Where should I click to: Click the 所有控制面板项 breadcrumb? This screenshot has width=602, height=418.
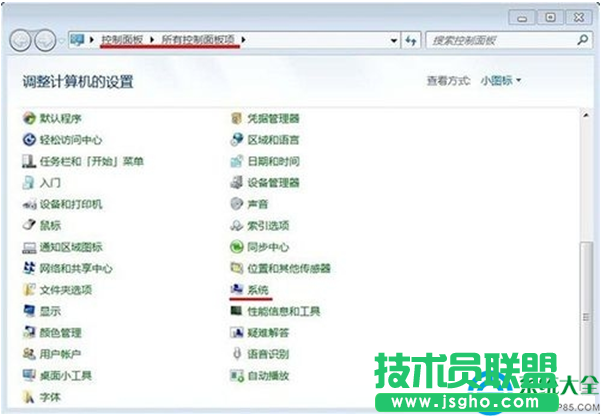(198, 40)
